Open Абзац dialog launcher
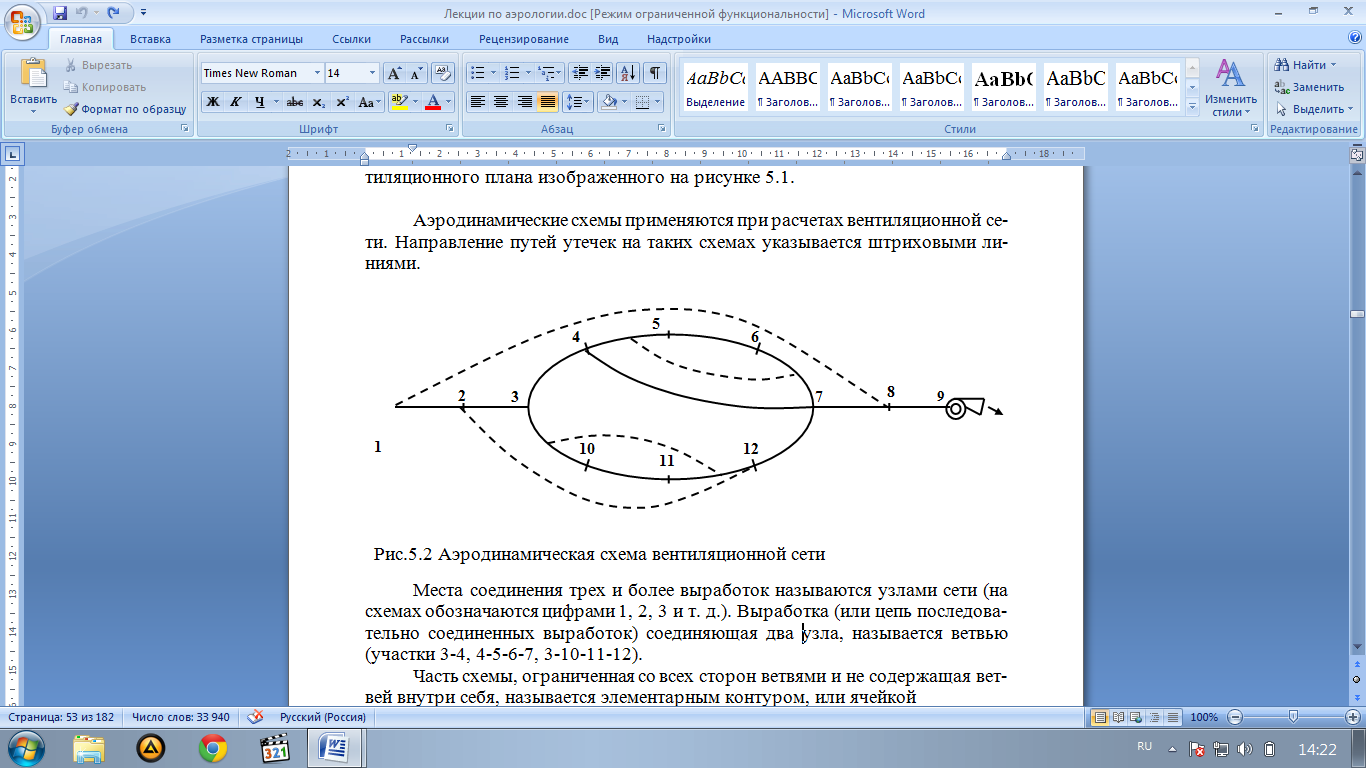Image resolution: width=1366 pixels, height=768 pixels. click(662, 129)
